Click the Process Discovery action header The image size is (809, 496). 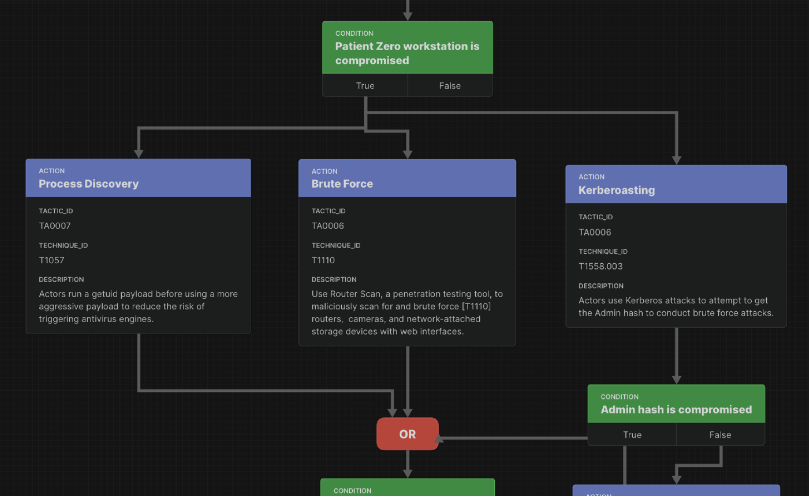[138, 178]
